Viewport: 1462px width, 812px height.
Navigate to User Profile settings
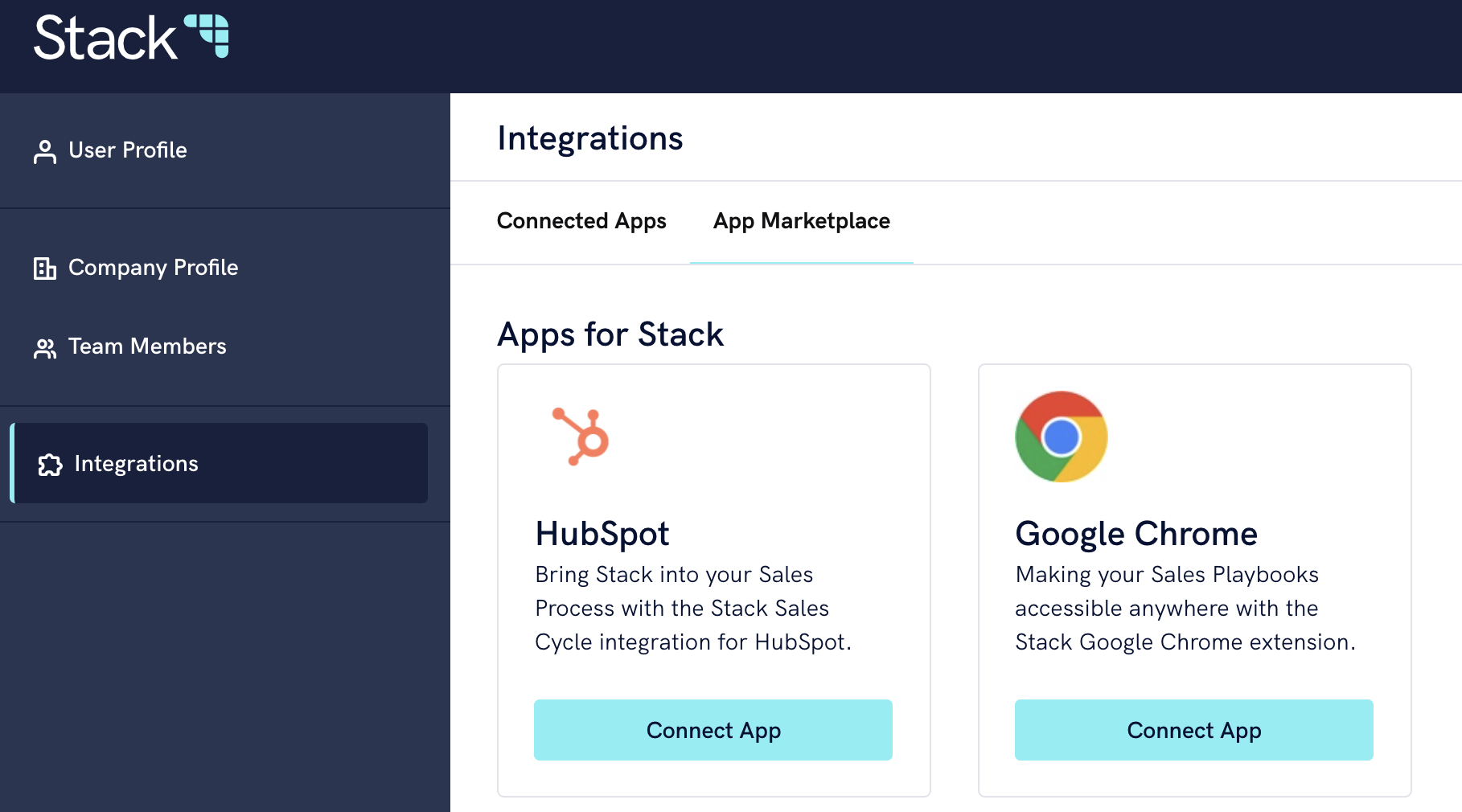127,150
